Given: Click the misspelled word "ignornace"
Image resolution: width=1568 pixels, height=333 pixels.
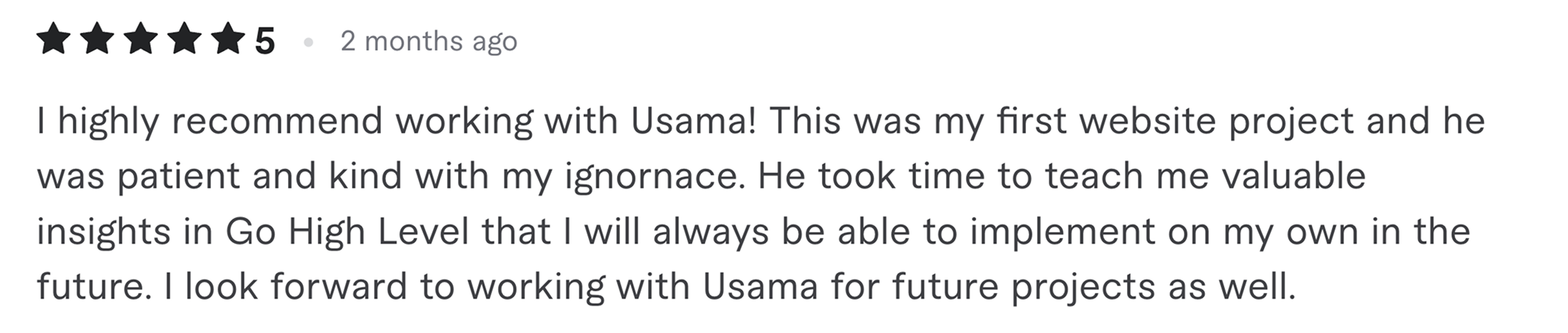Looking at the screenshot, I should 645,177.
